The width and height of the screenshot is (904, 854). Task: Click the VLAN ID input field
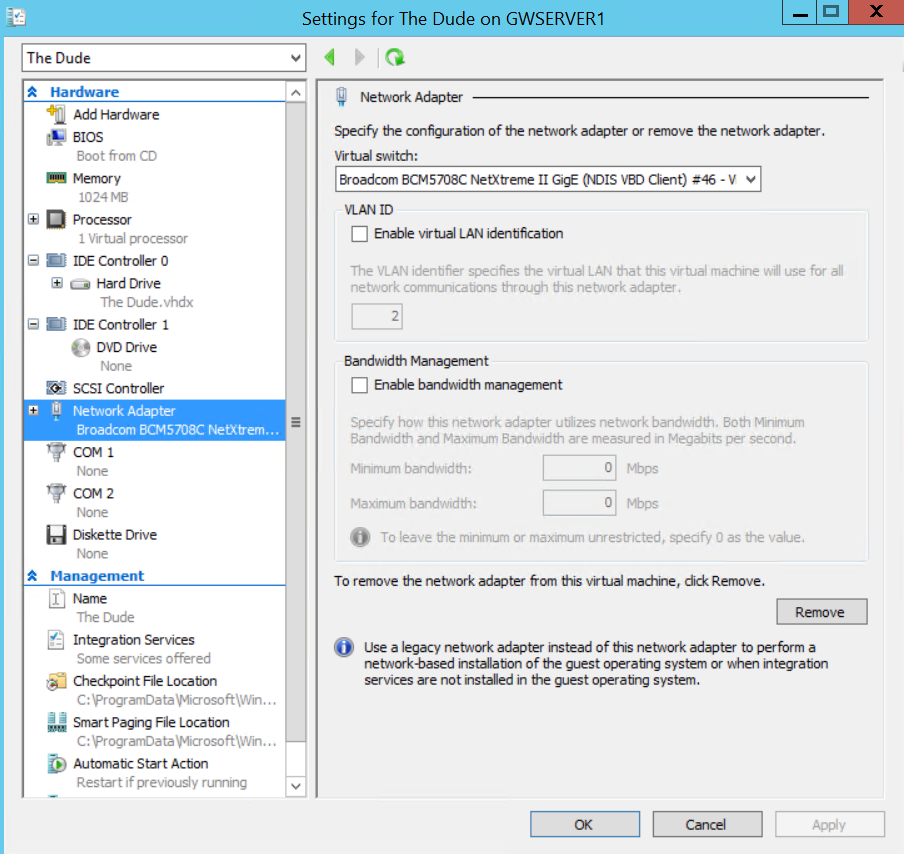click(x=376, y=315)
